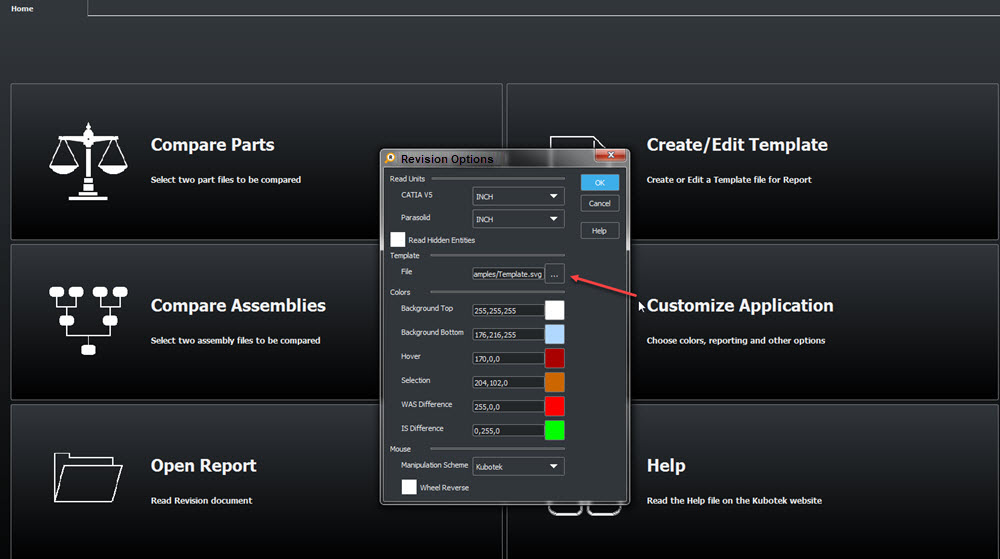Screen dimensions: 1000x559
Task: Click the Revision Options dialog title icon
Action: point(390,158)
